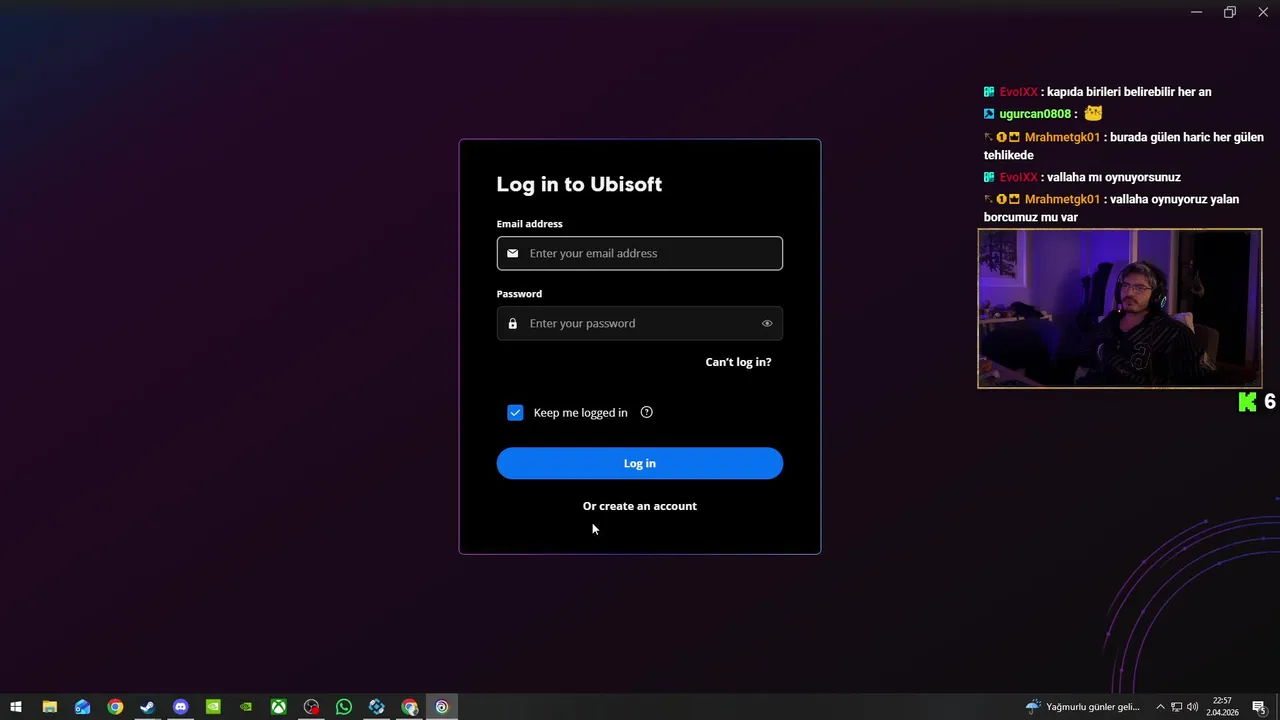Open Discord from the taskbar
The height and width of the screenshot is (720, 1280).
click(180, 707)
